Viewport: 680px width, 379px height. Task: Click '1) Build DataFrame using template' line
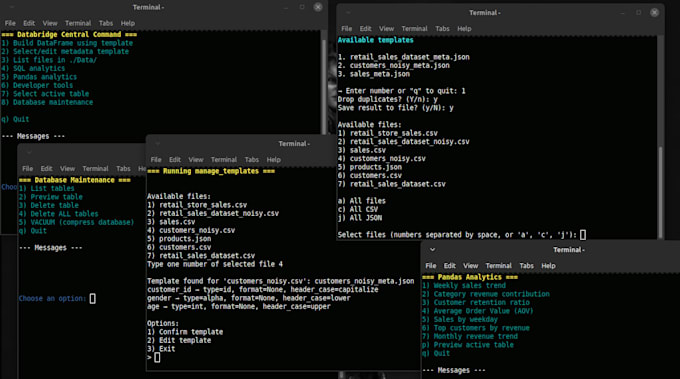[x=67, y=43]
